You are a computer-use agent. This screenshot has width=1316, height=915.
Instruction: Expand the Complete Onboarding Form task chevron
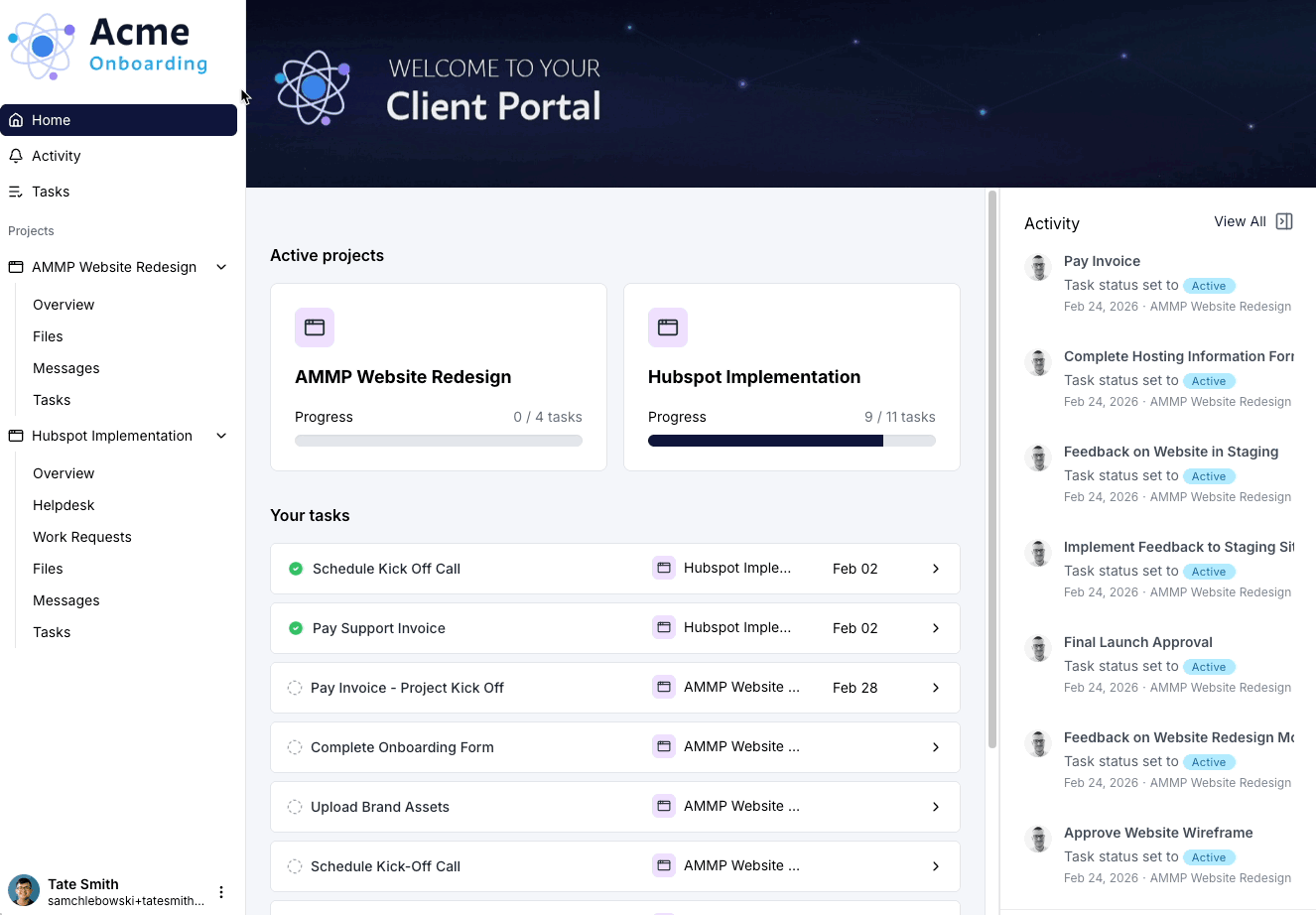pyautogui.click(x=936, y=747)
